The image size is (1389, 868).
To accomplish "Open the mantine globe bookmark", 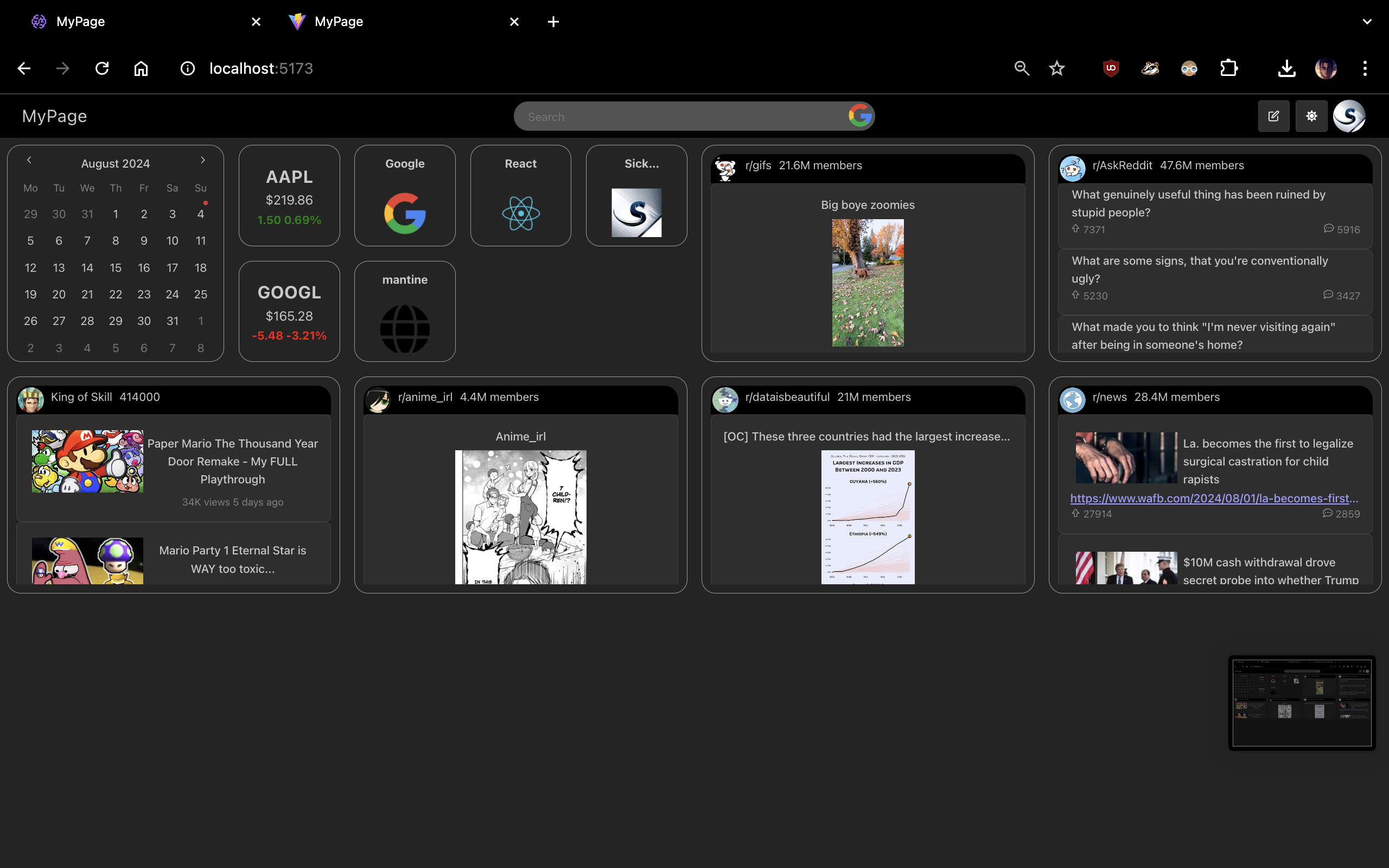I will point(405,328).
